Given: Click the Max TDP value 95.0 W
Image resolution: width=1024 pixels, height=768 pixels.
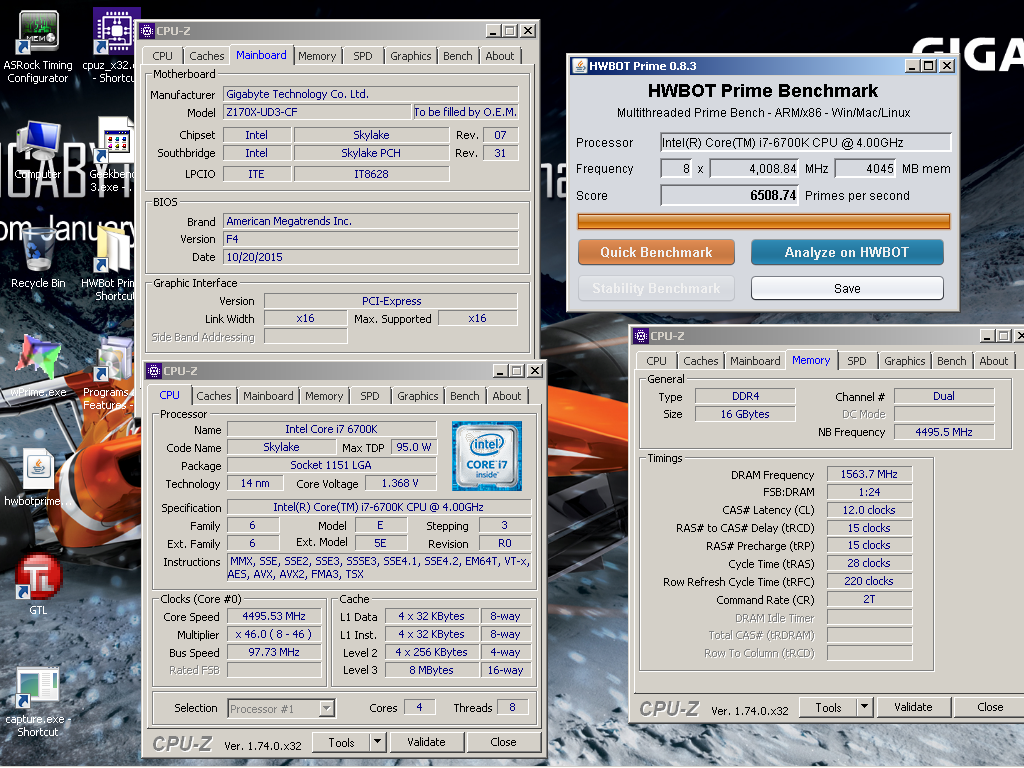Looking at the screenshot, I should (414, 447).
